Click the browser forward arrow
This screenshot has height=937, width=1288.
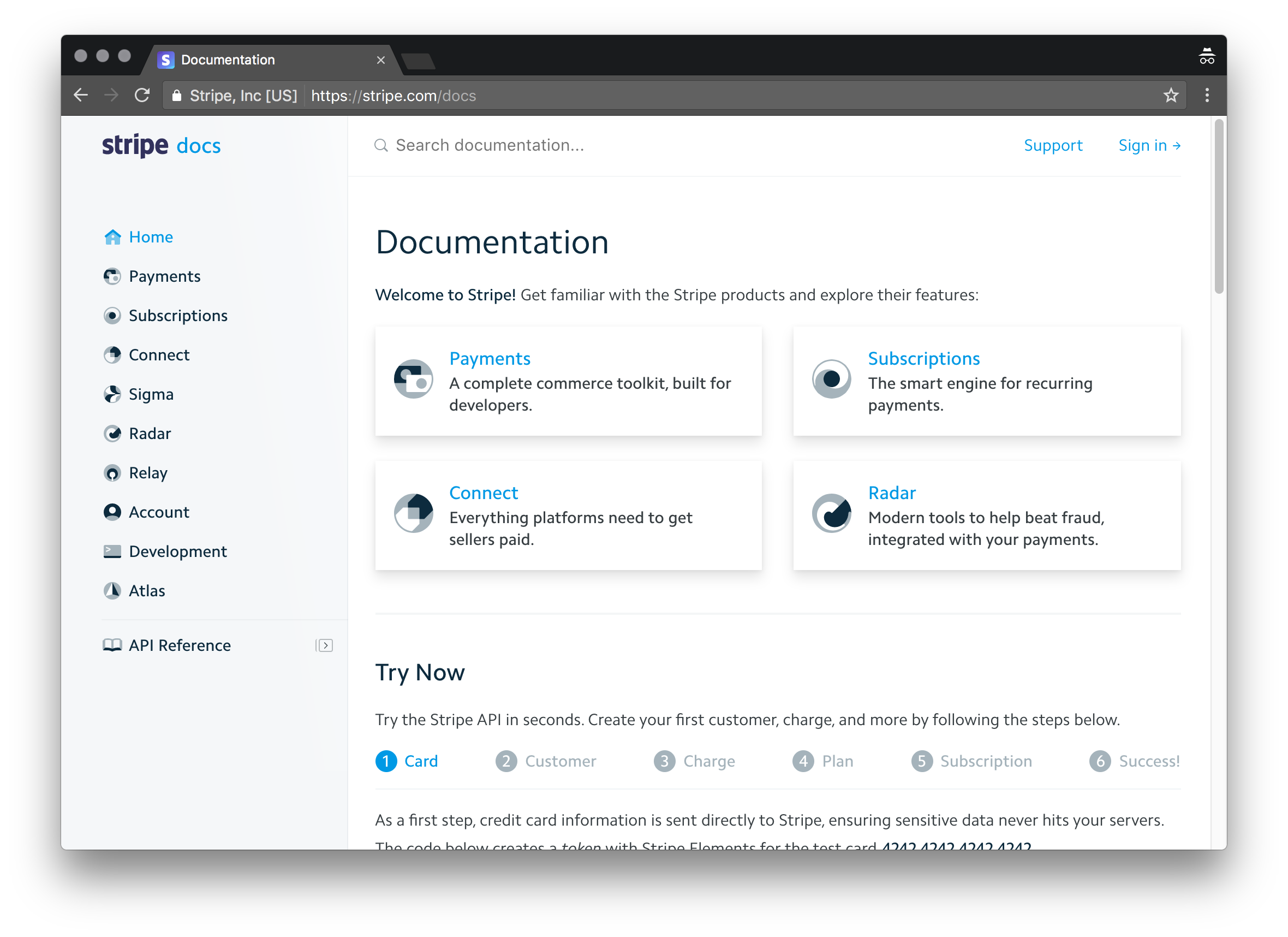pos(111,95)
